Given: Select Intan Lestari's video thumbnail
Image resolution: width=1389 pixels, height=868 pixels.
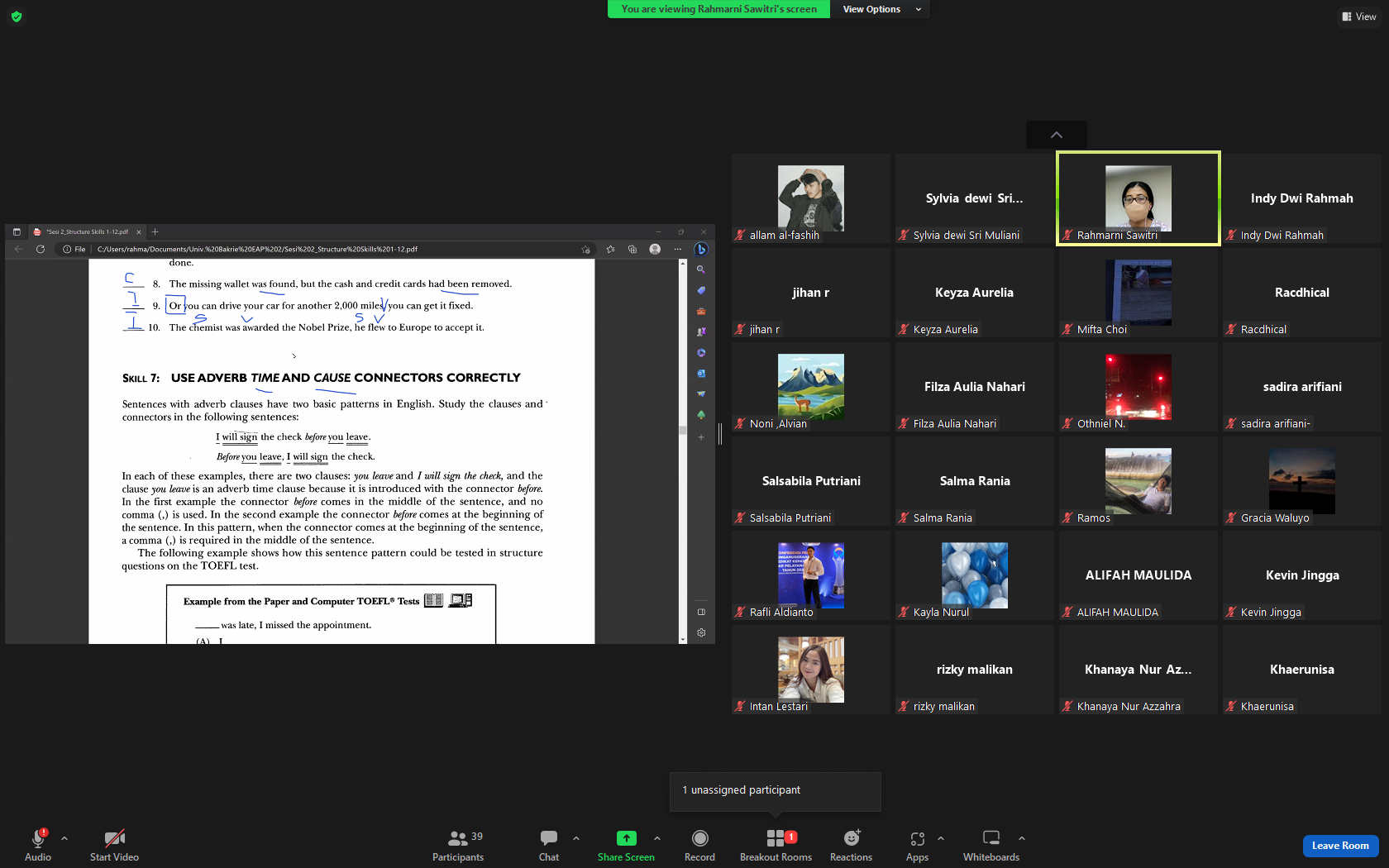Looking at the screenshot, I should [811, 670].
